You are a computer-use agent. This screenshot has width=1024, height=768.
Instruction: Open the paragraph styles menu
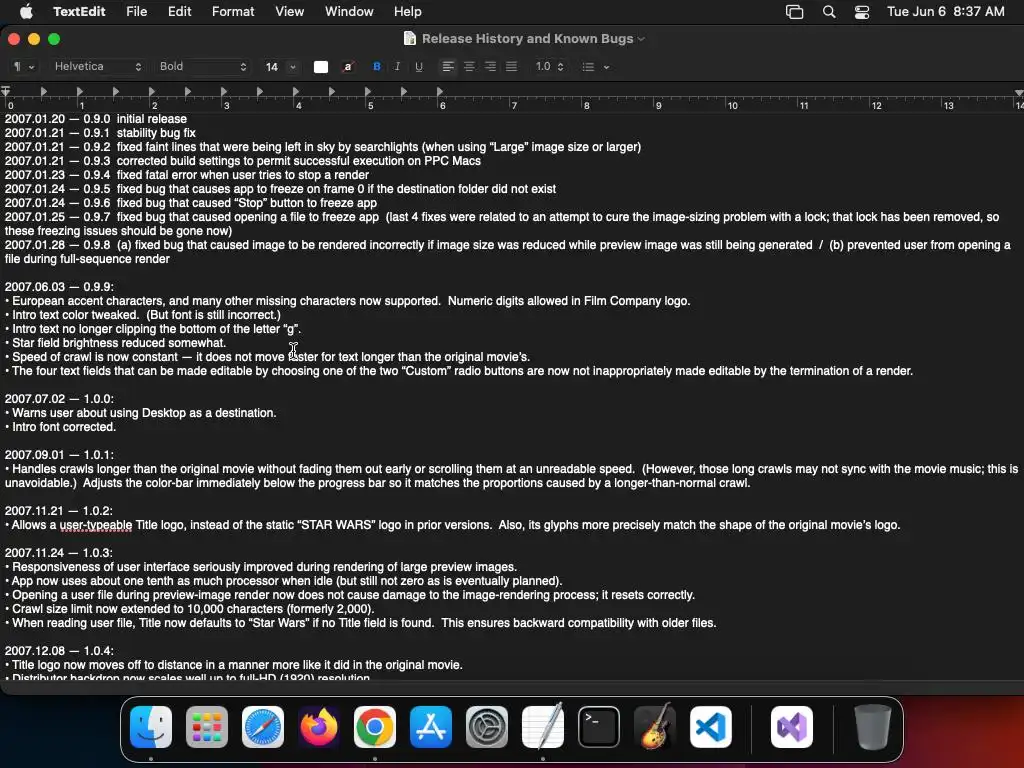[x=24, y=67]
